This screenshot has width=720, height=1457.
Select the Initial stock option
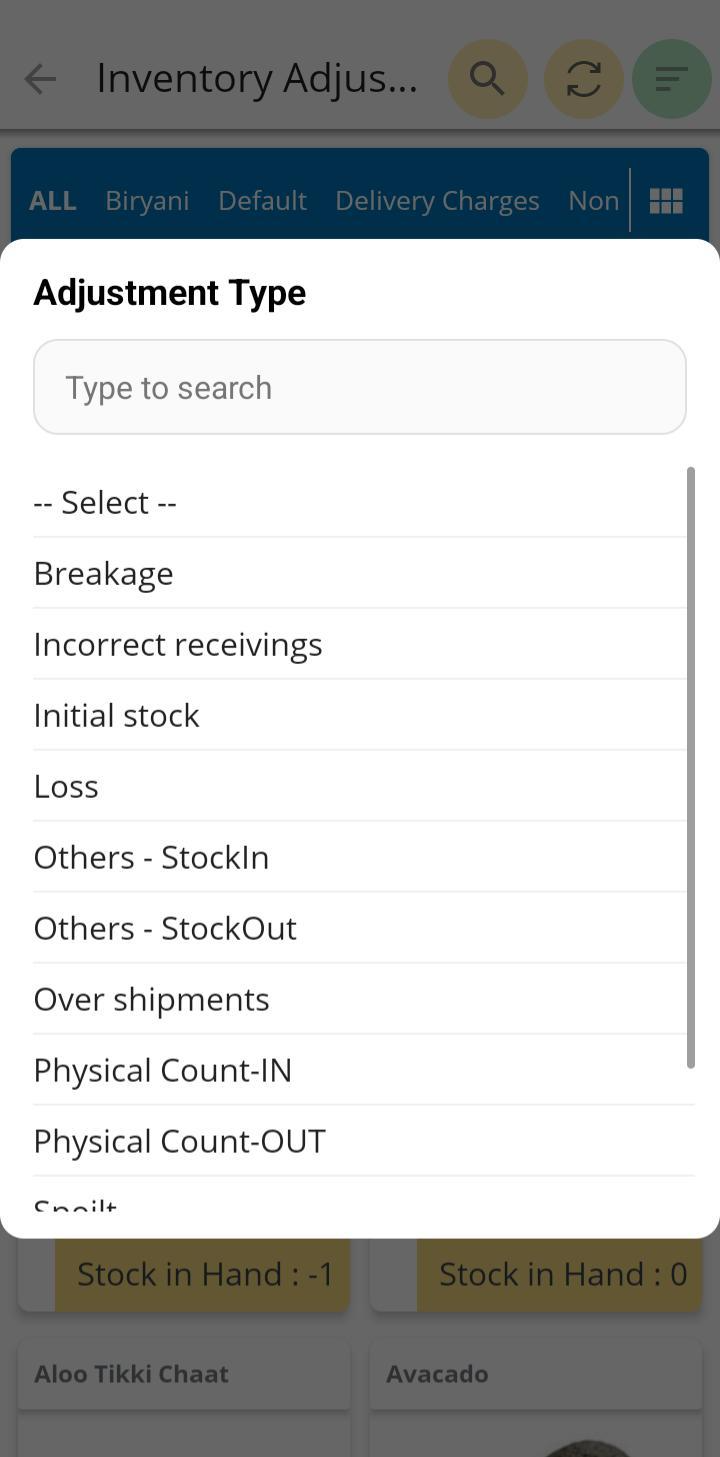point(117,716)
